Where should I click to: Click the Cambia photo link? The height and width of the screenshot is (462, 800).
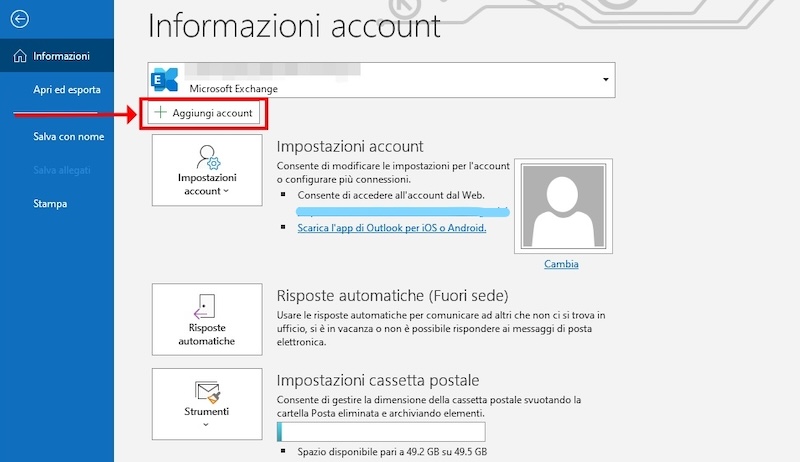coord(561,264)
